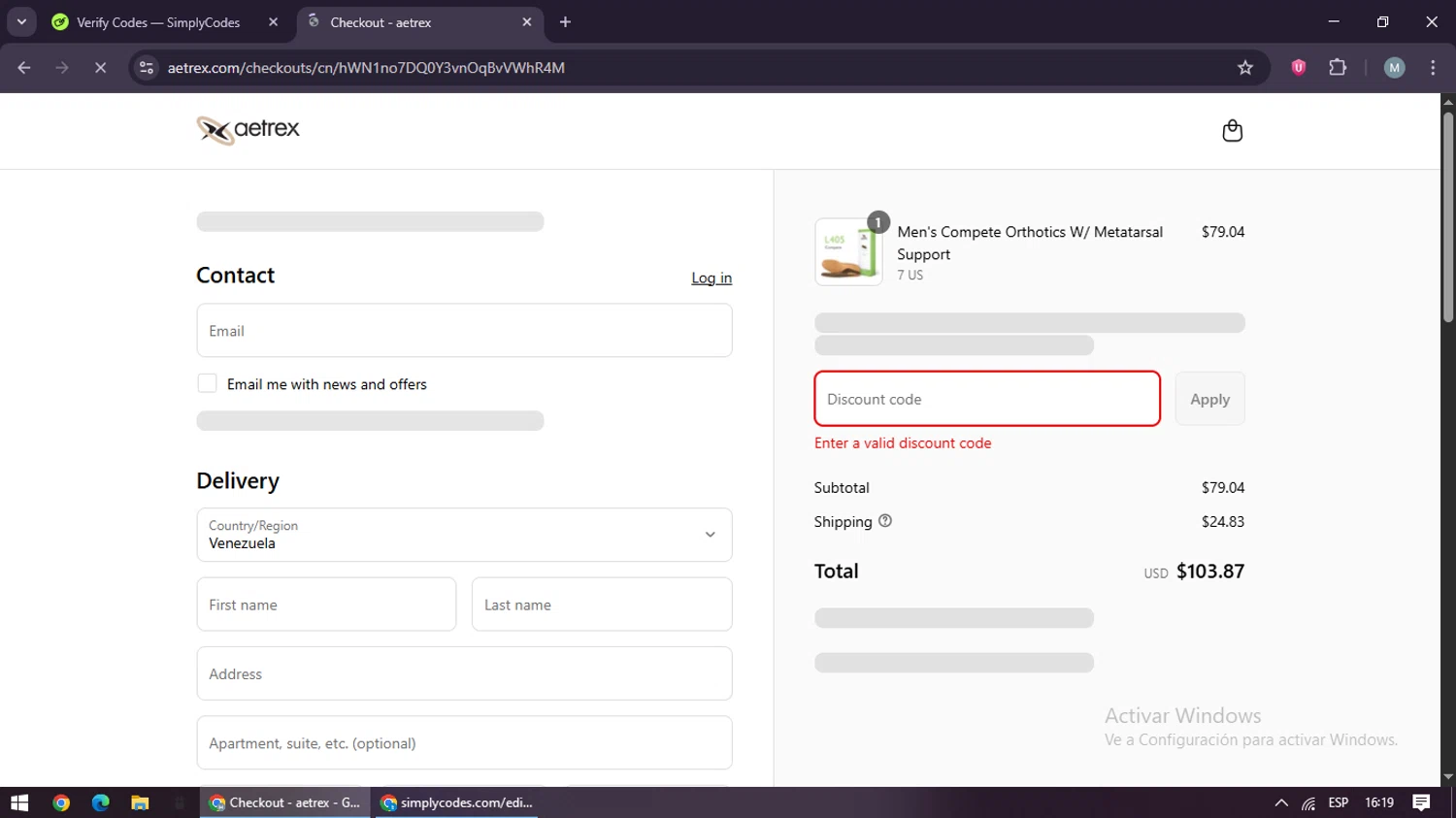1456x818 pixels.
Task: Focus the Email input field
Action: [x=464, y=330]
